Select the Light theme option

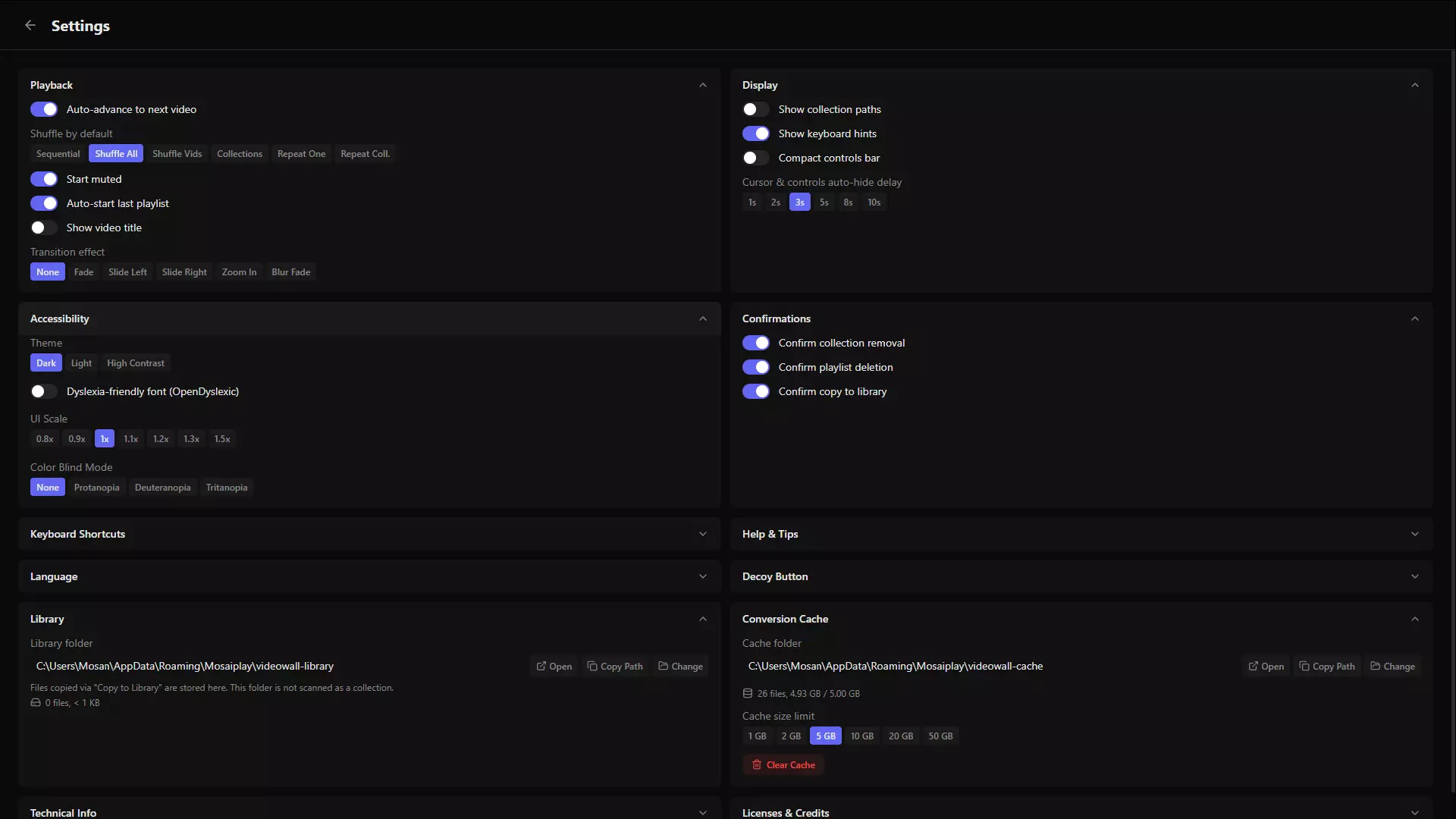(81, 363)
